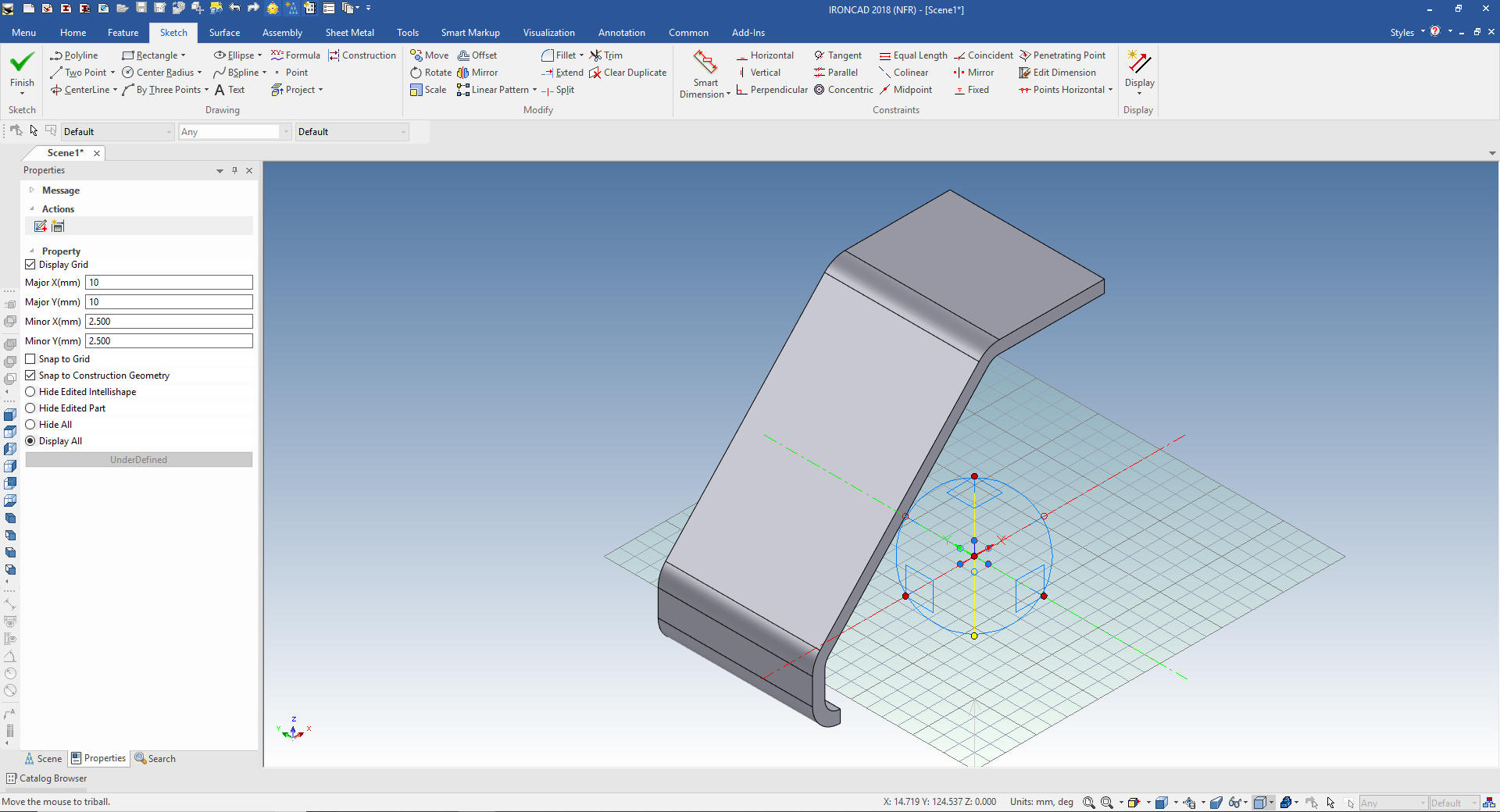The height and width of the screenshot is (812, 1500).
Task: Select the Rectangle tool
Action: pos(149,55)
